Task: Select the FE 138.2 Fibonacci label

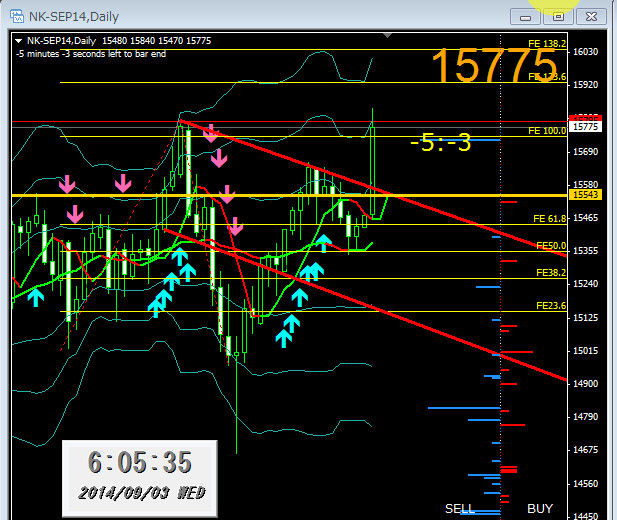Action: pyautogui.click(x=547, y=44)
